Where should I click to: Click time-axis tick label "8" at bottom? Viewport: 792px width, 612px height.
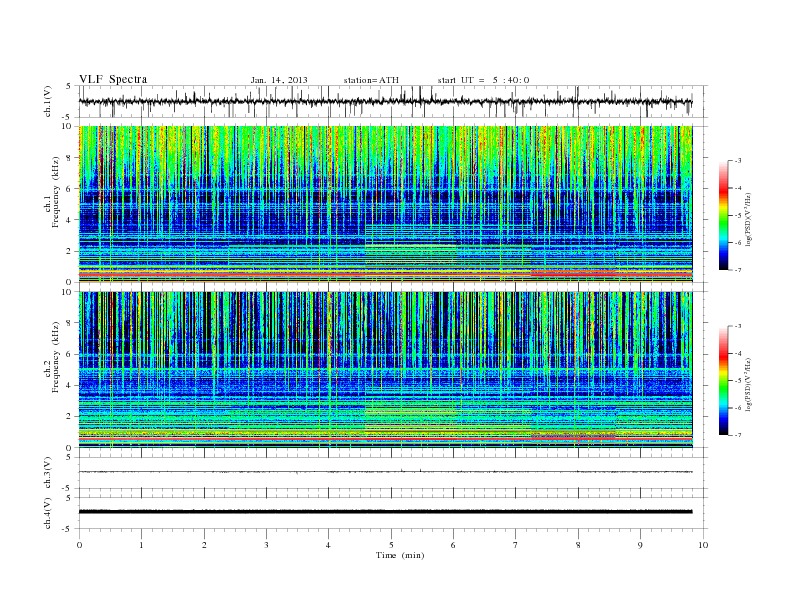[578, 545]
